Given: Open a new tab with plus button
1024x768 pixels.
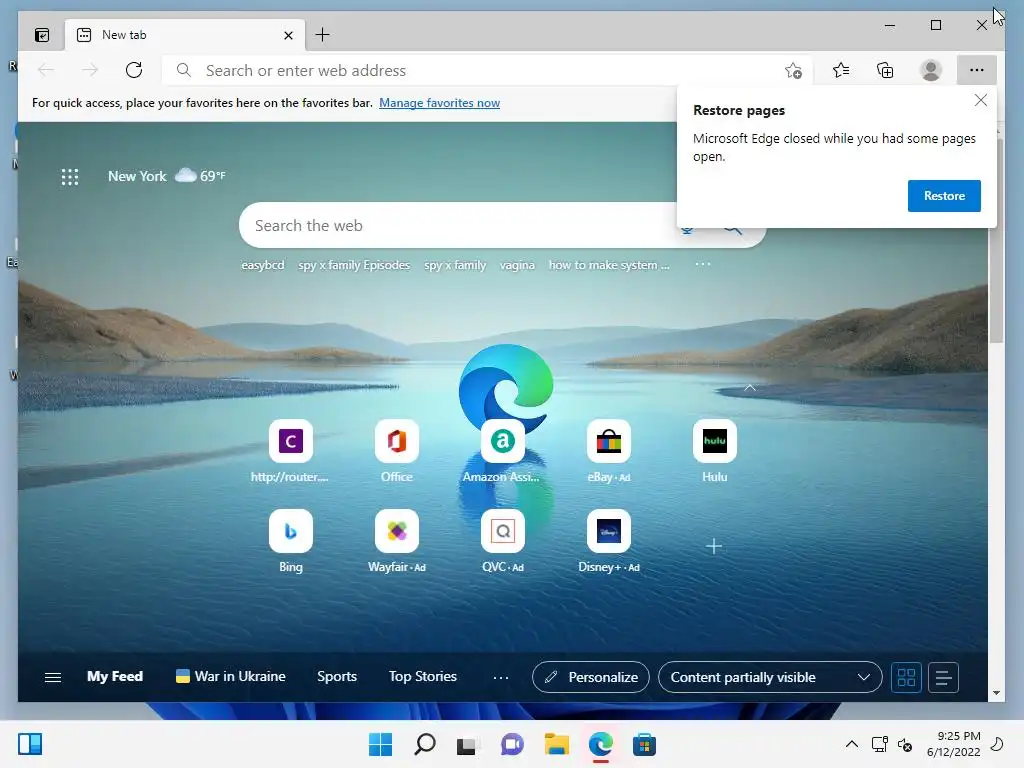Looking at the screenshot, I should click(x=323, y=35).
